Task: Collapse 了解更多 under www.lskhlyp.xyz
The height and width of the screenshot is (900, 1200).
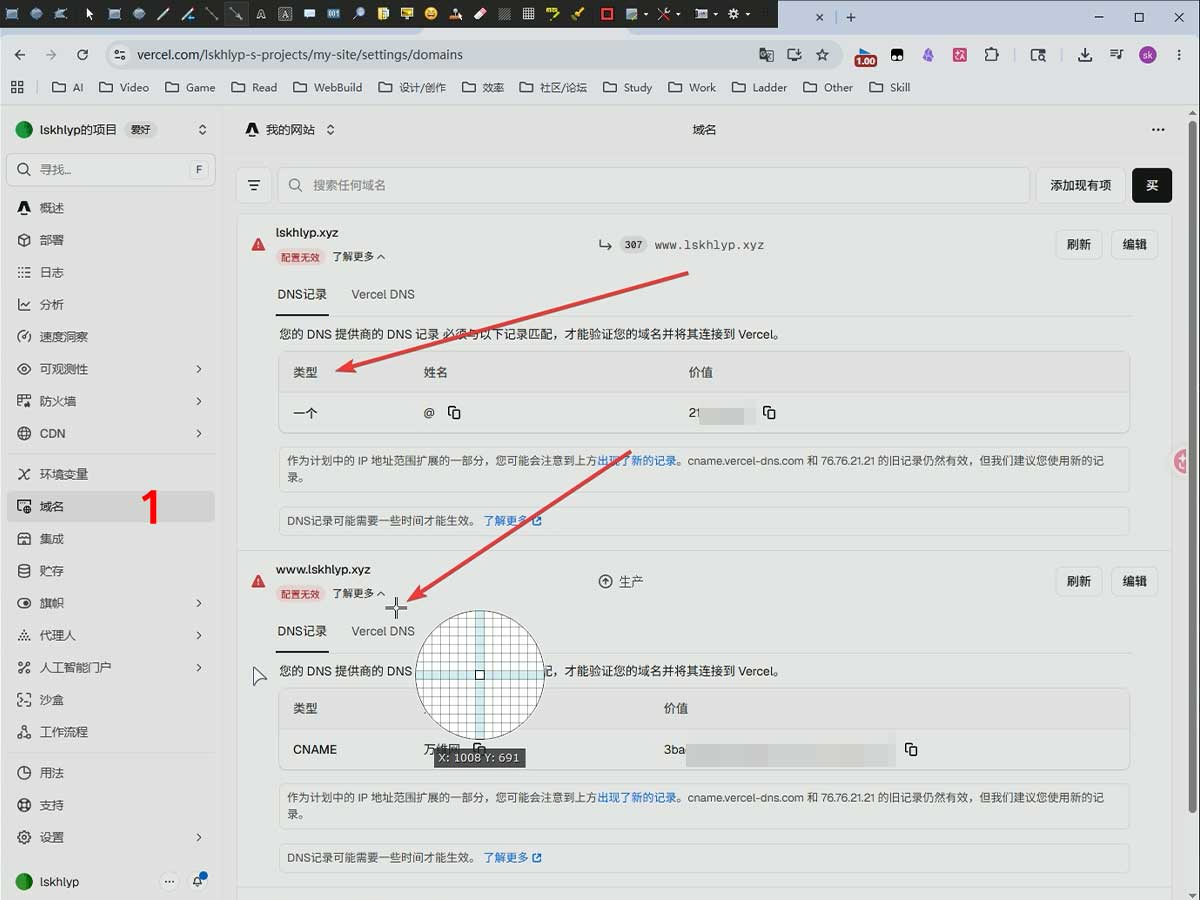Action: (358, 594)
